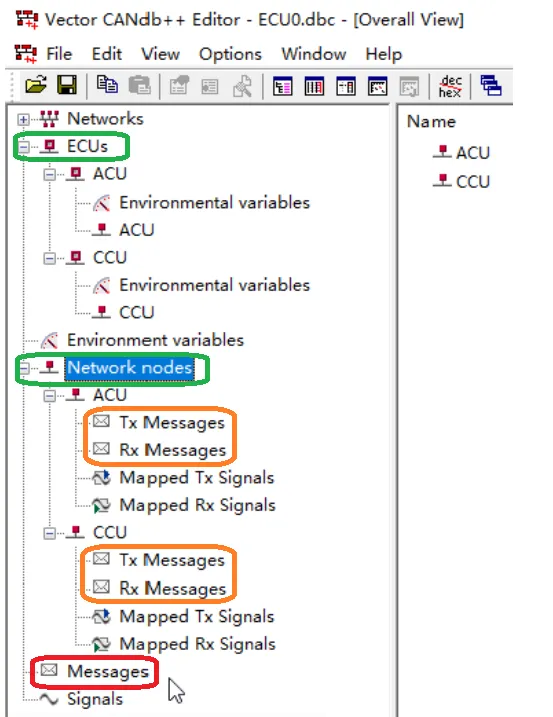Toggle the dec/hex number display button
The image size is (553, 717).
click(x=450, y=86)
